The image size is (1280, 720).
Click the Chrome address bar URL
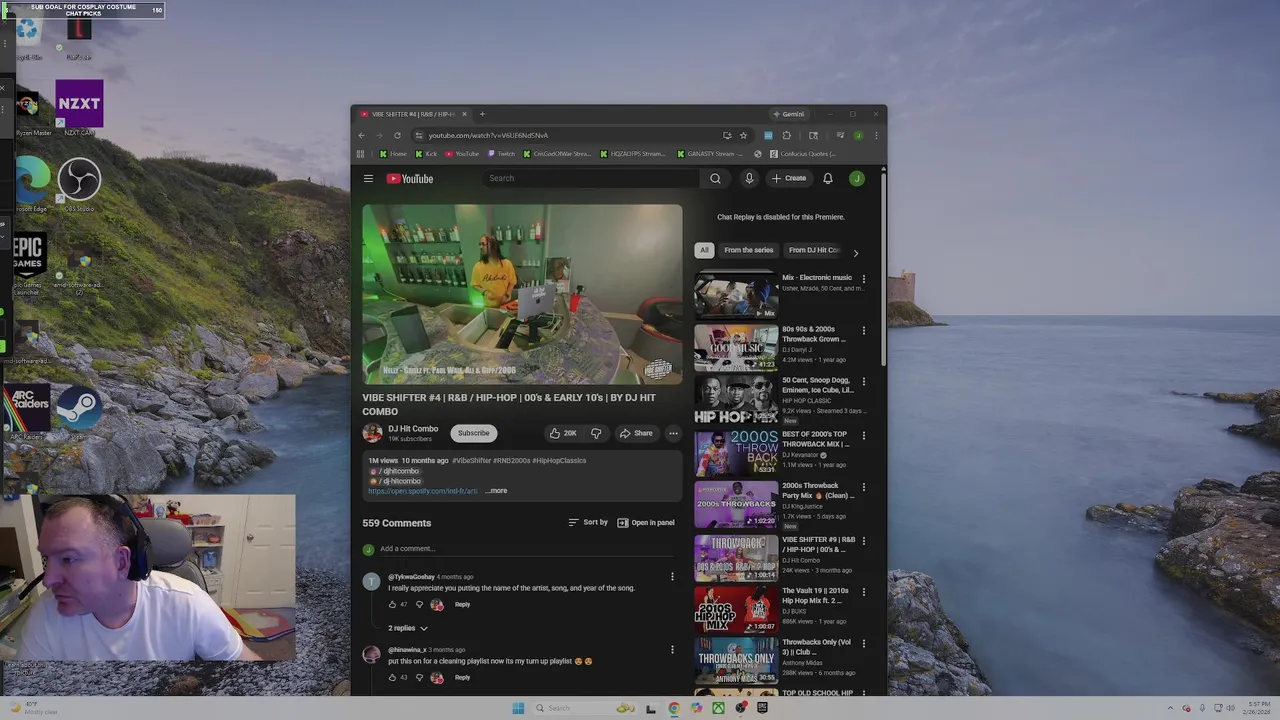pos(488,135)
